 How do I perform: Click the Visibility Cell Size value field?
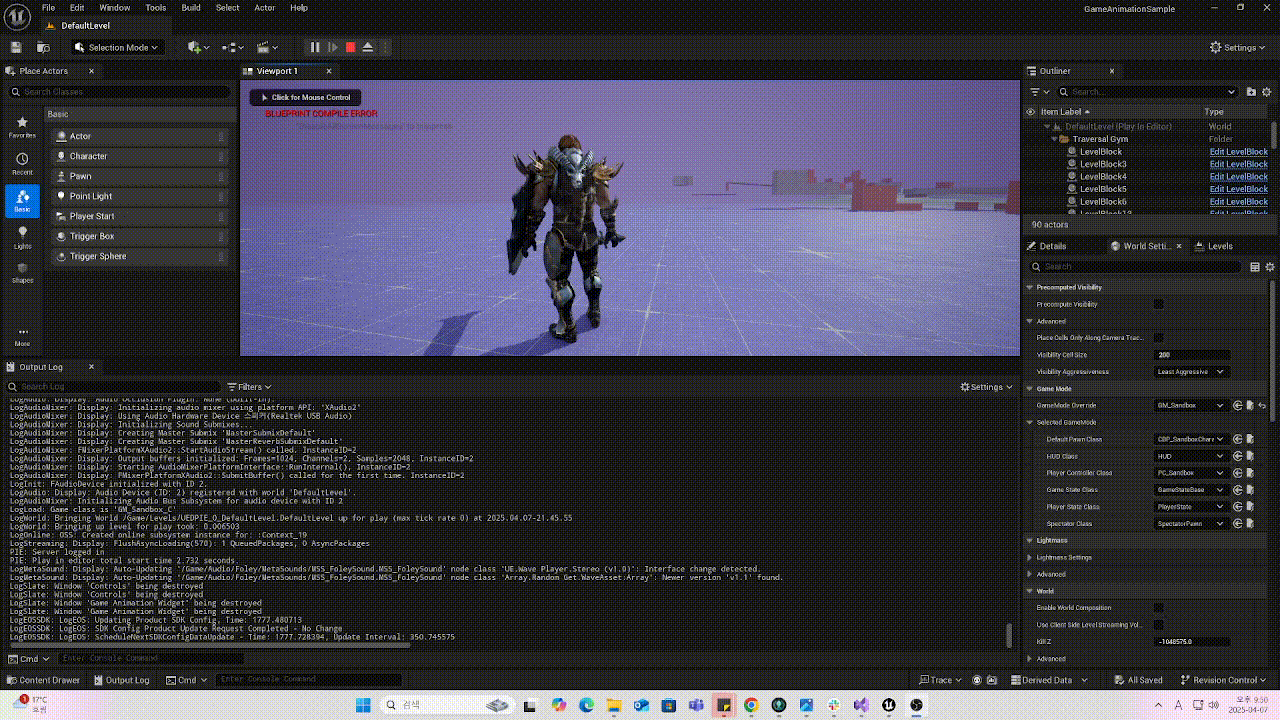(x=1192, y=355)
